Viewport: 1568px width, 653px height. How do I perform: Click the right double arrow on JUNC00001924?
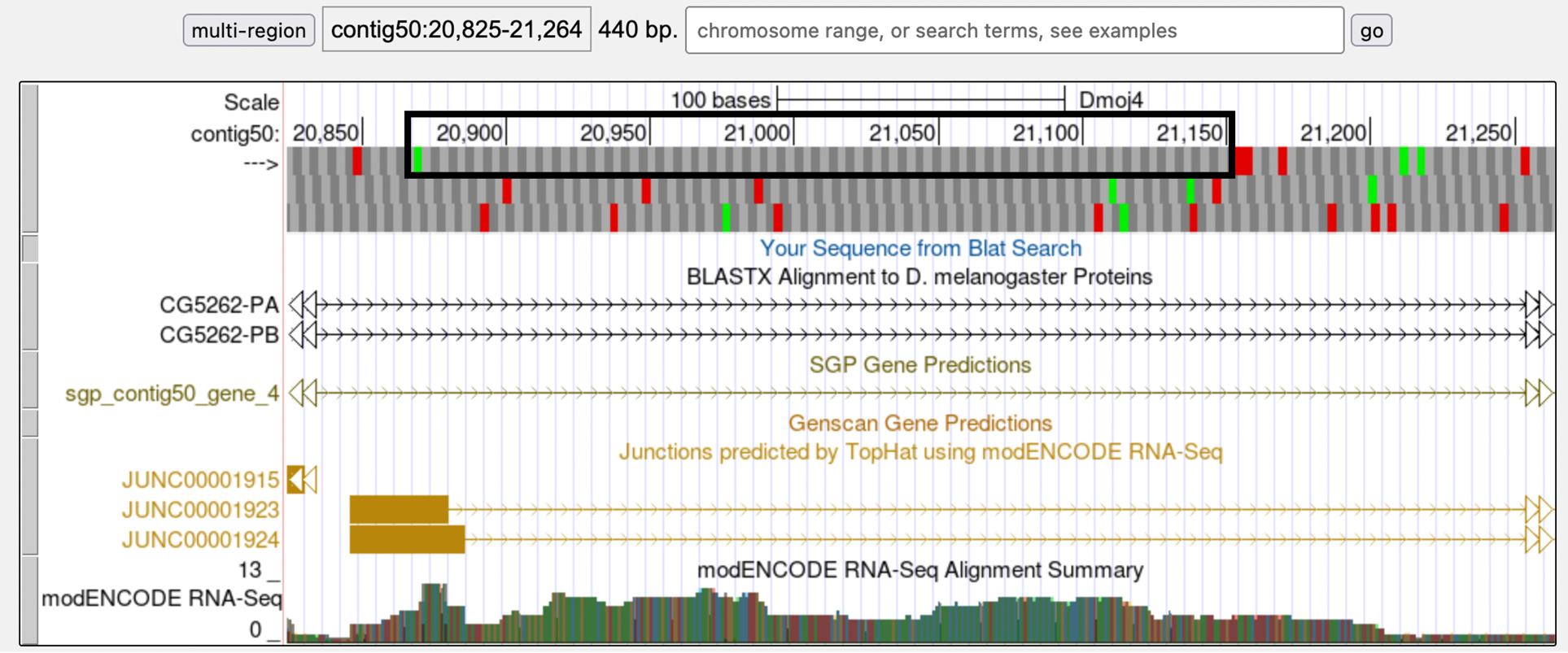1539,540
